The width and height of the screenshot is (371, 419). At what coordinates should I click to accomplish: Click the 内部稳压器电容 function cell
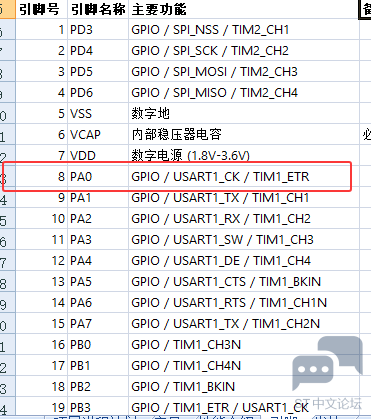pyautogui.click(x=244, y=135)
